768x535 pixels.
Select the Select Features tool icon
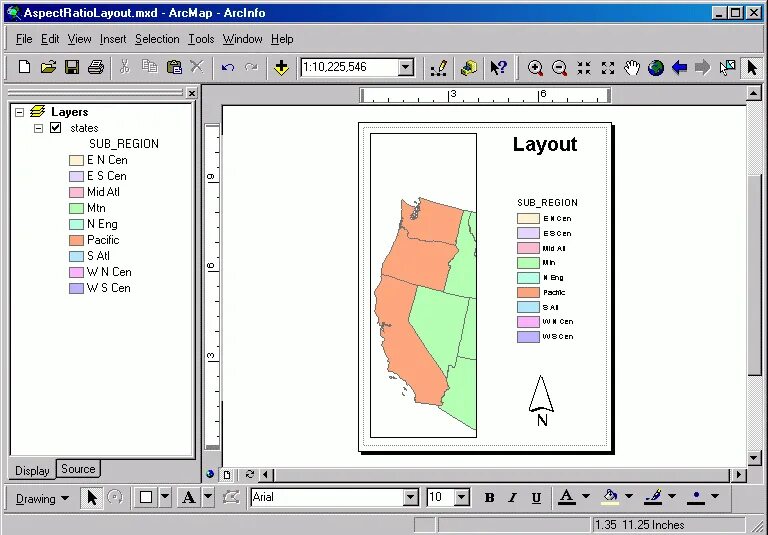[x=727, y=68]
